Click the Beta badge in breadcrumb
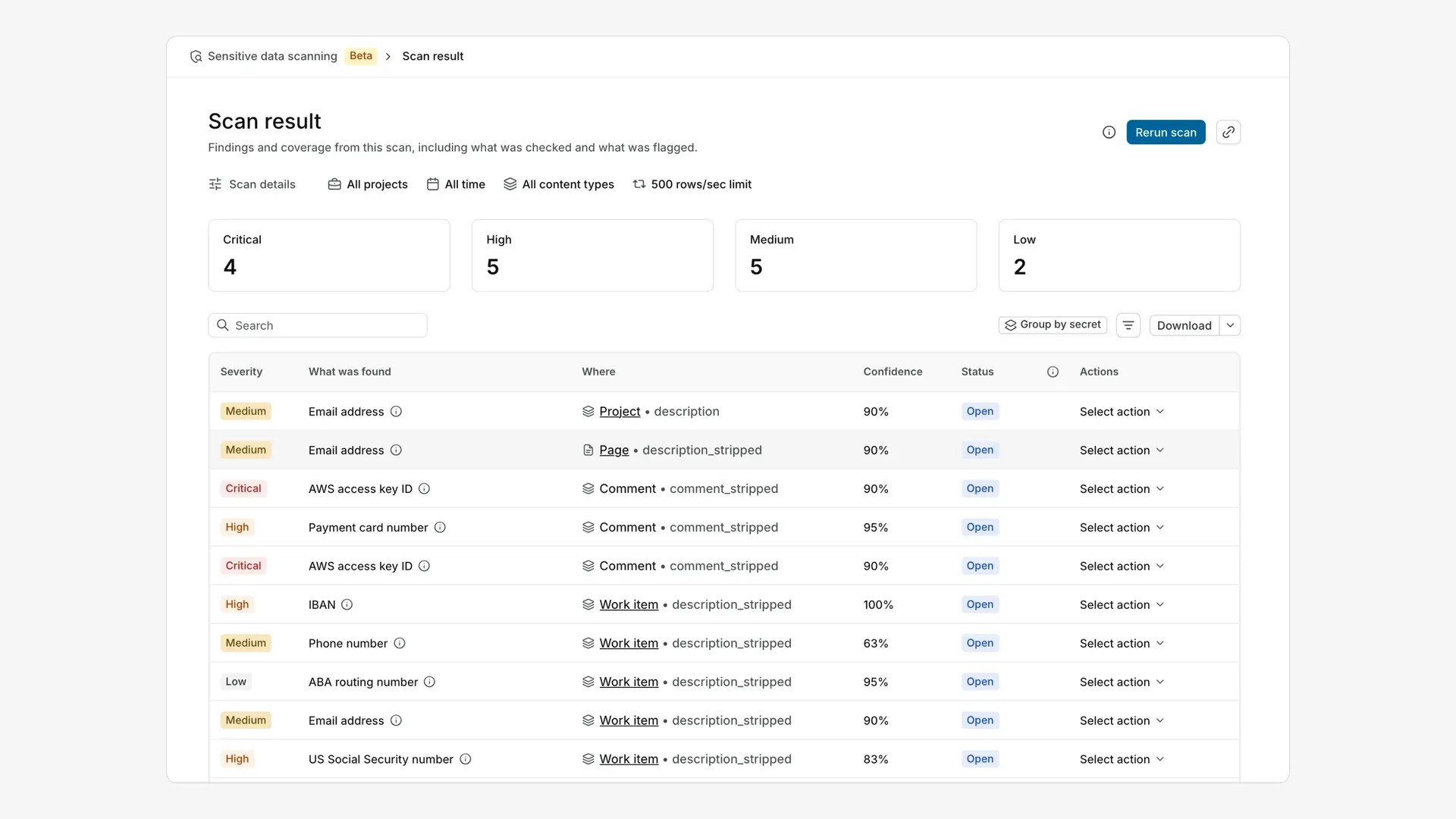 click(x=361, y=56)
